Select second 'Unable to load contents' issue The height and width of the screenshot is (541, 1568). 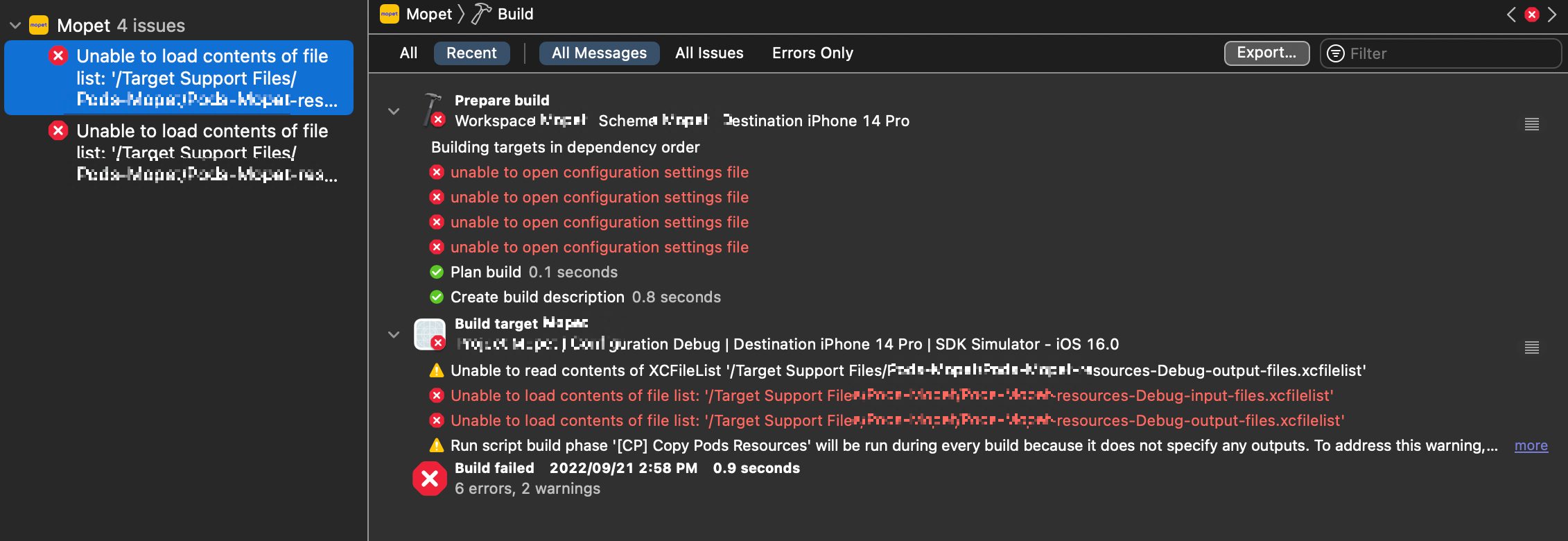pos(179,153)
